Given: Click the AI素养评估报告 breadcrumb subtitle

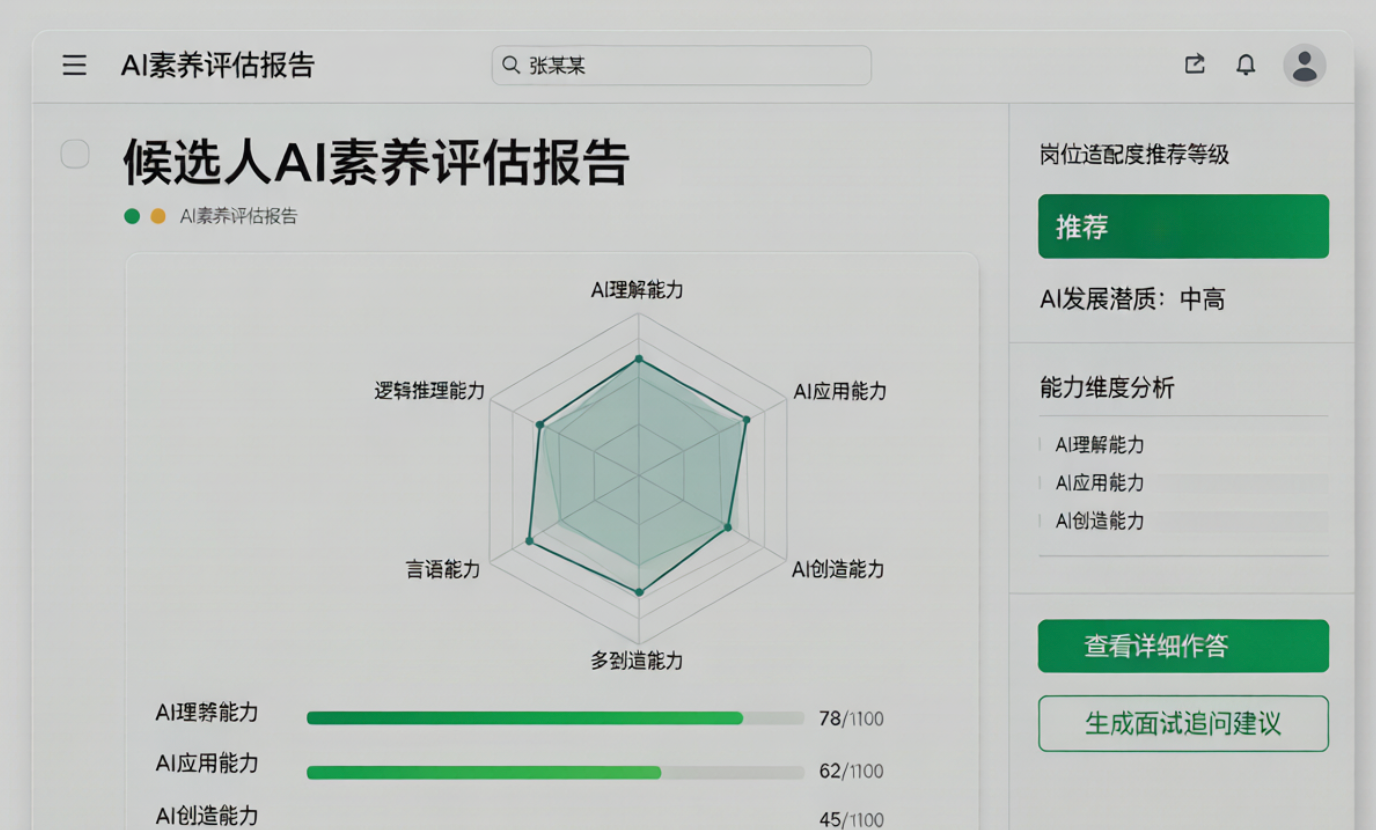Looking at the screenshot, I should (238, 216).
